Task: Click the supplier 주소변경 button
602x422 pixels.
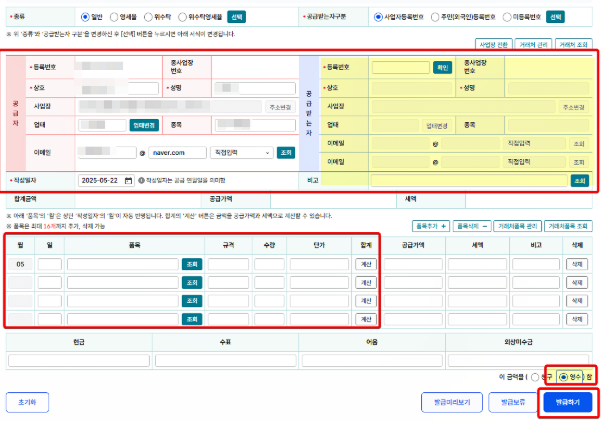Action: (280, 107)
